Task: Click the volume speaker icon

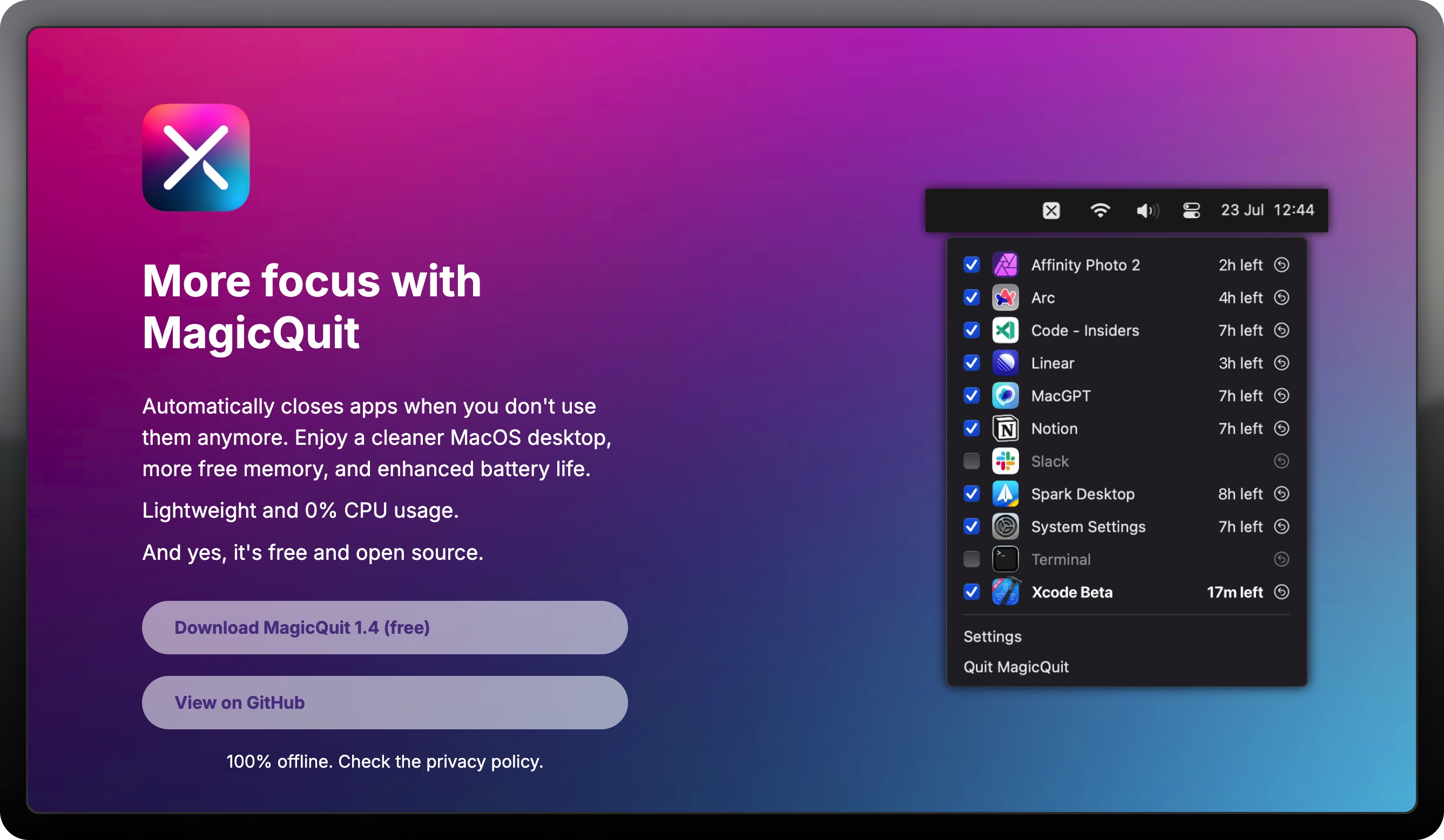Action: tap(1147, 211)
